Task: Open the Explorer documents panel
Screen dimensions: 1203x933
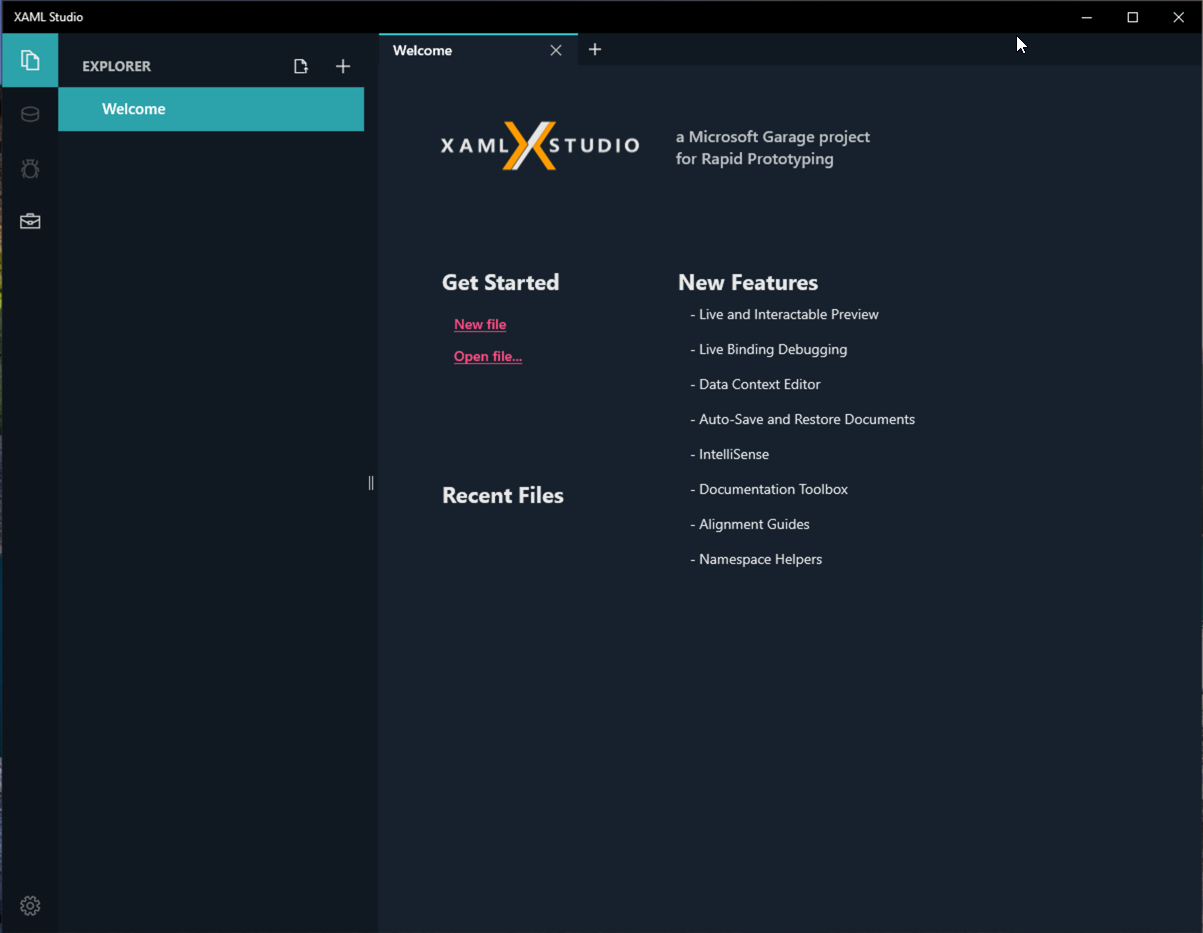Action: coord(30,60)
